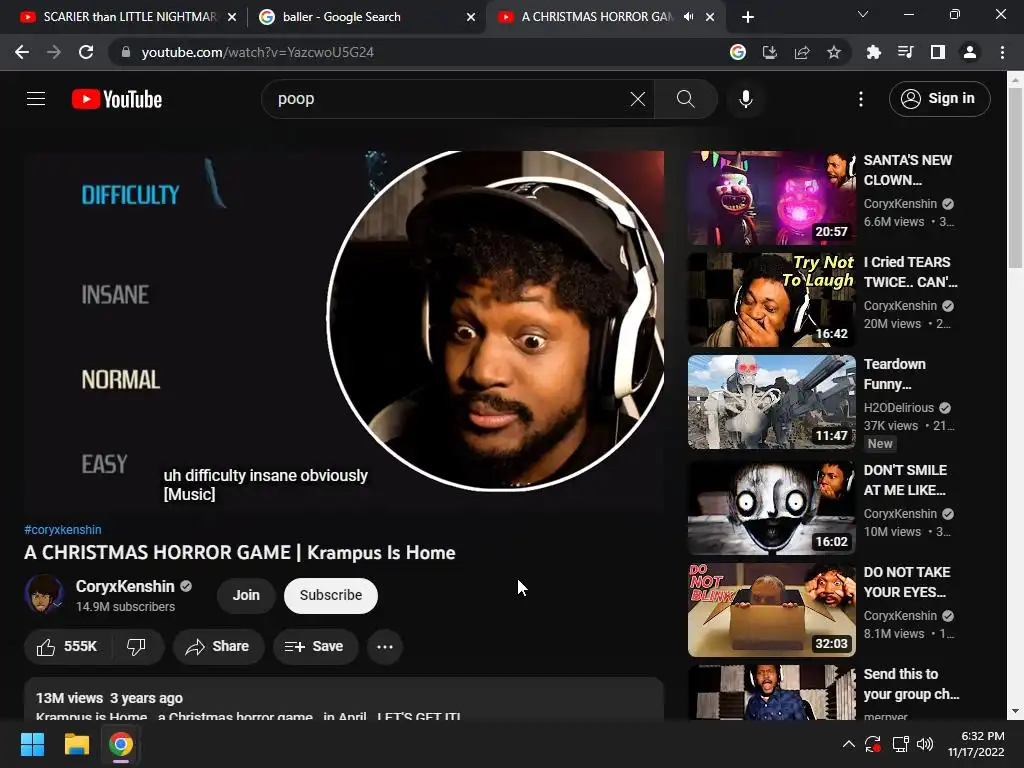Open DO NOT TAKE YOUR EYES video title
The width and height of the screenshot is (1024, 768).
pos(906,582)
